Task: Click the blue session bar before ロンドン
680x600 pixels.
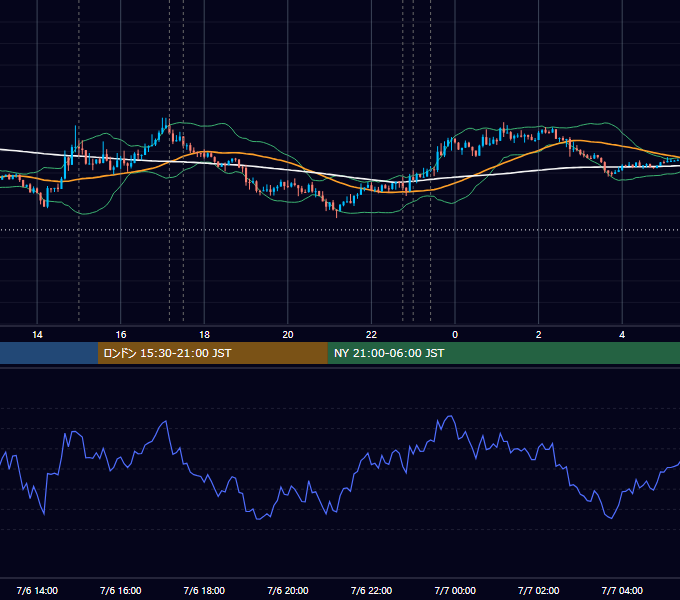Action: click(49, 353)
